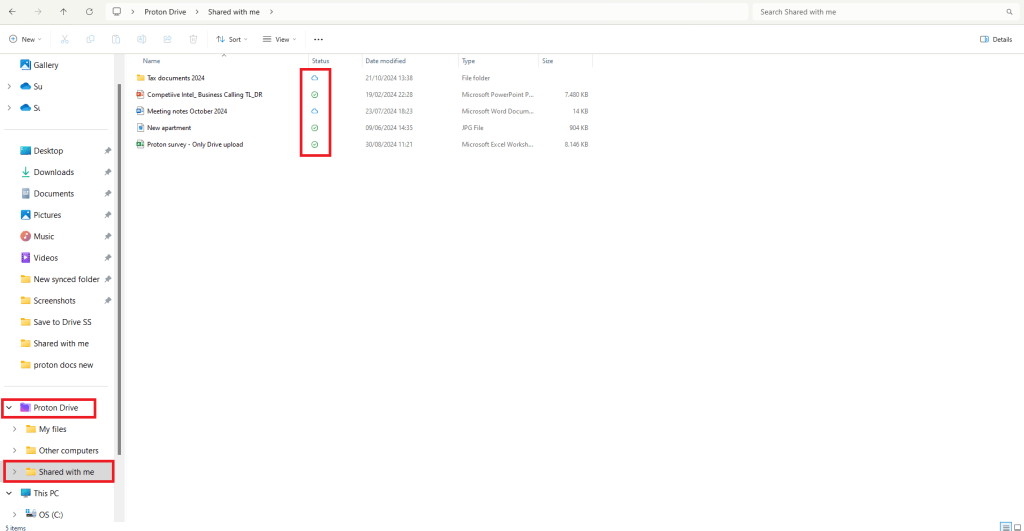
Task: Sort by the Type column header
Action: click(468, 61)
